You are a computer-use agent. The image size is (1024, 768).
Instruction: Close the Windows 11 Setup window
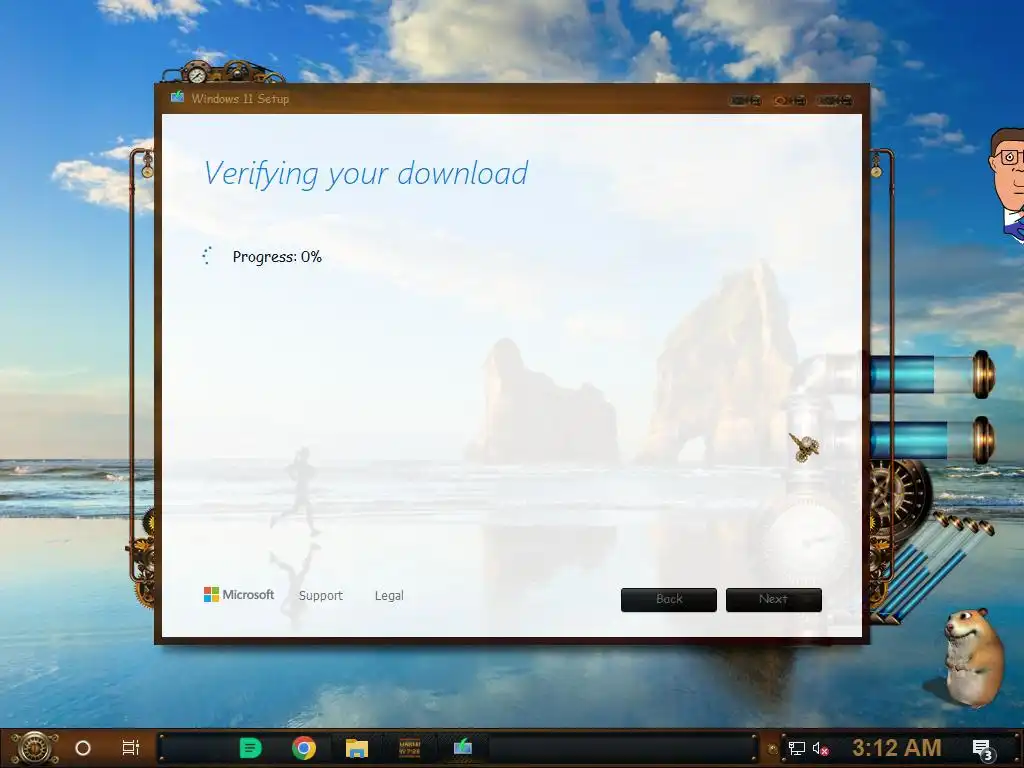click(x=835, y=101)
